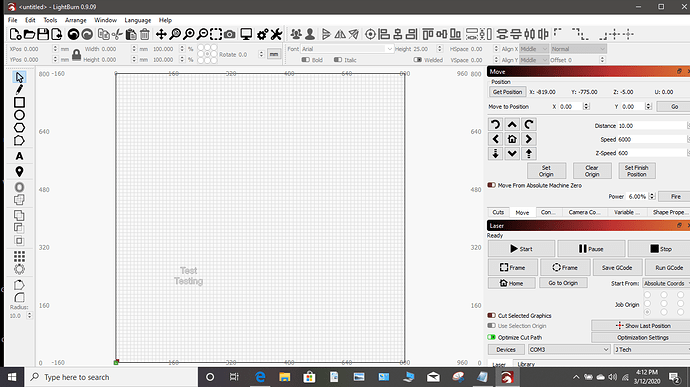Screen dimensions: 690x387
Task: Select the Create Text tool
Action: (x=19, y=156)
